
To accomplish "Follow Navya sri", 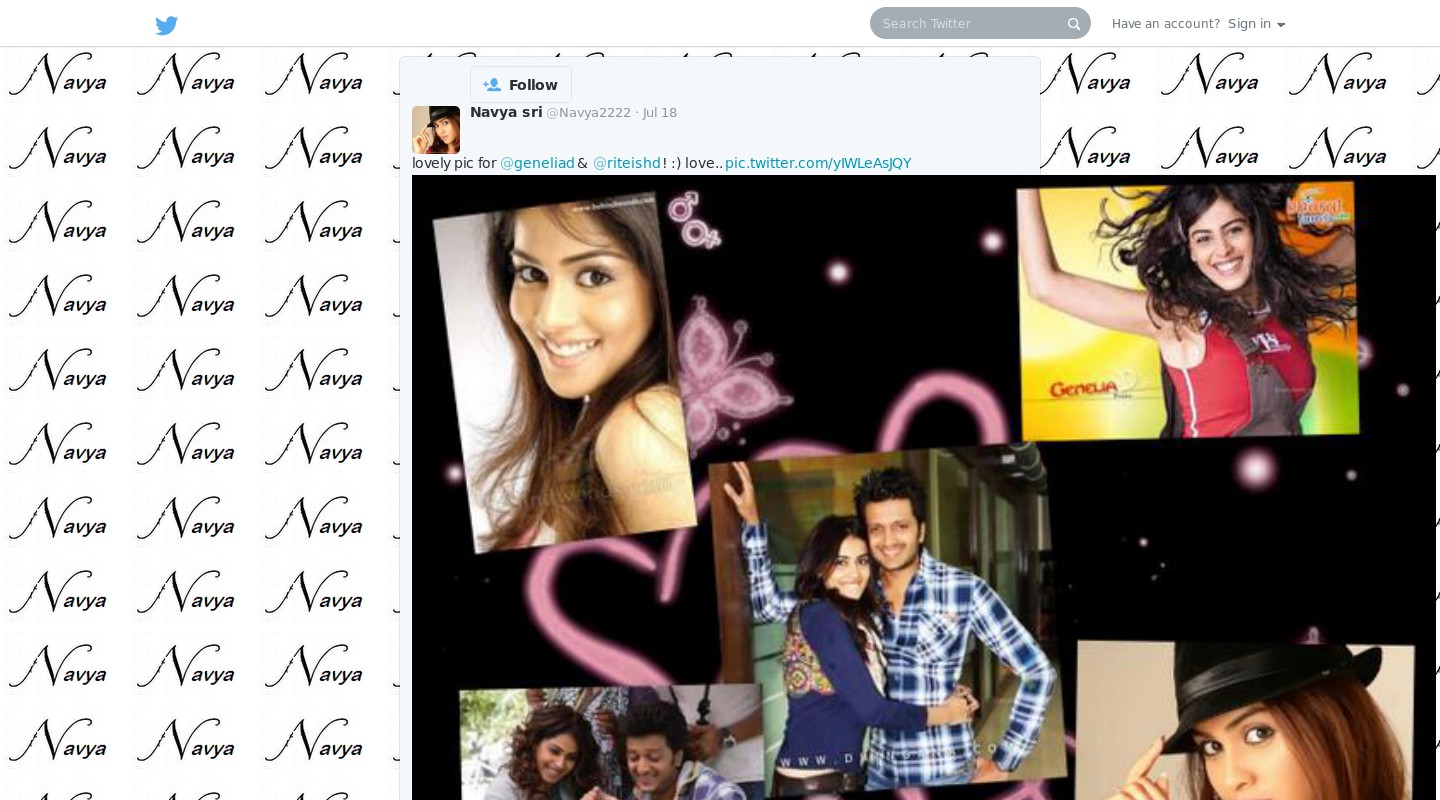I will [x=521, y=85].
